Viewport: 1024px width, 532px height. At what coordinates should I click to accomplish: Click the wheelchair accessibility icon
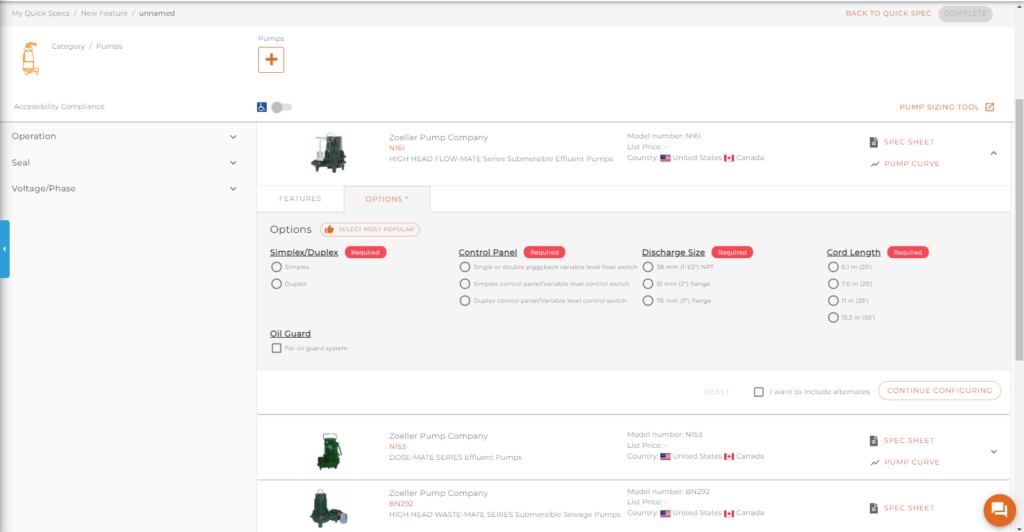(x=262, y=107)
